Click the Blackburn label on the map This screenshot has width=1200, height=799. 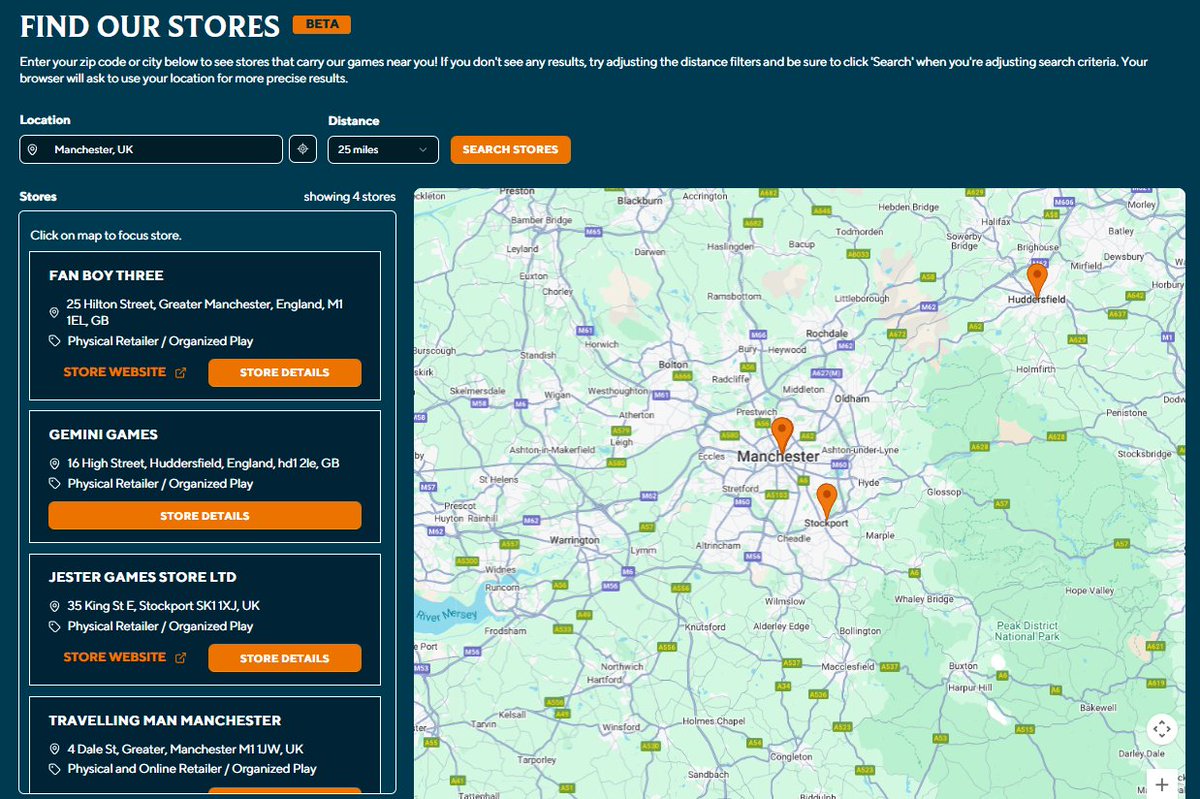coord(640,200)
